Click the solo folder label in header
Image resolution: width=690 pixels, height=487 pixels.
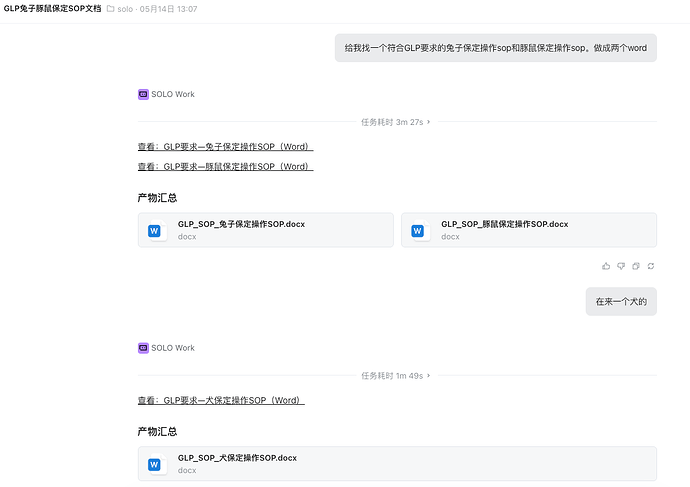125,9
